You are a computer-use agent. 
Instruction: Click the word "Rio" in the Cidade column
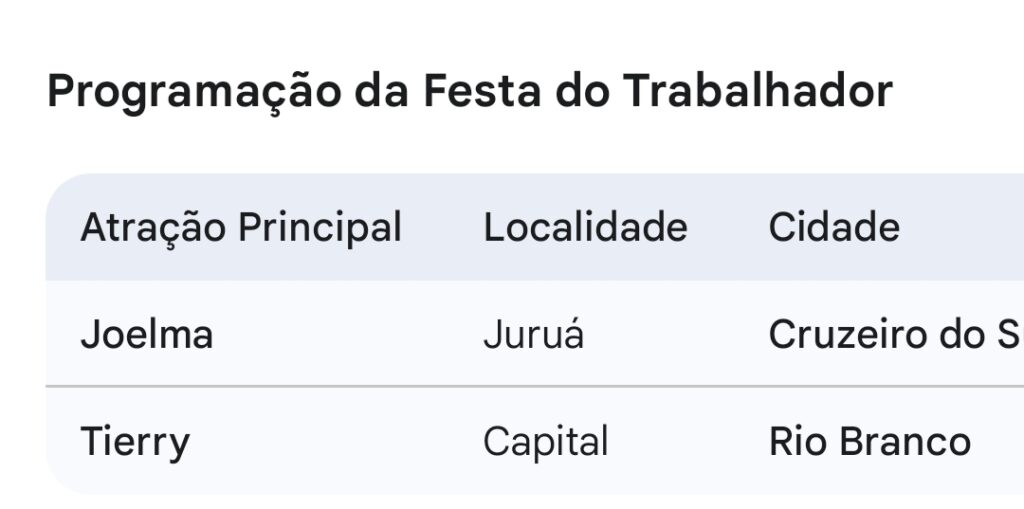793,441
